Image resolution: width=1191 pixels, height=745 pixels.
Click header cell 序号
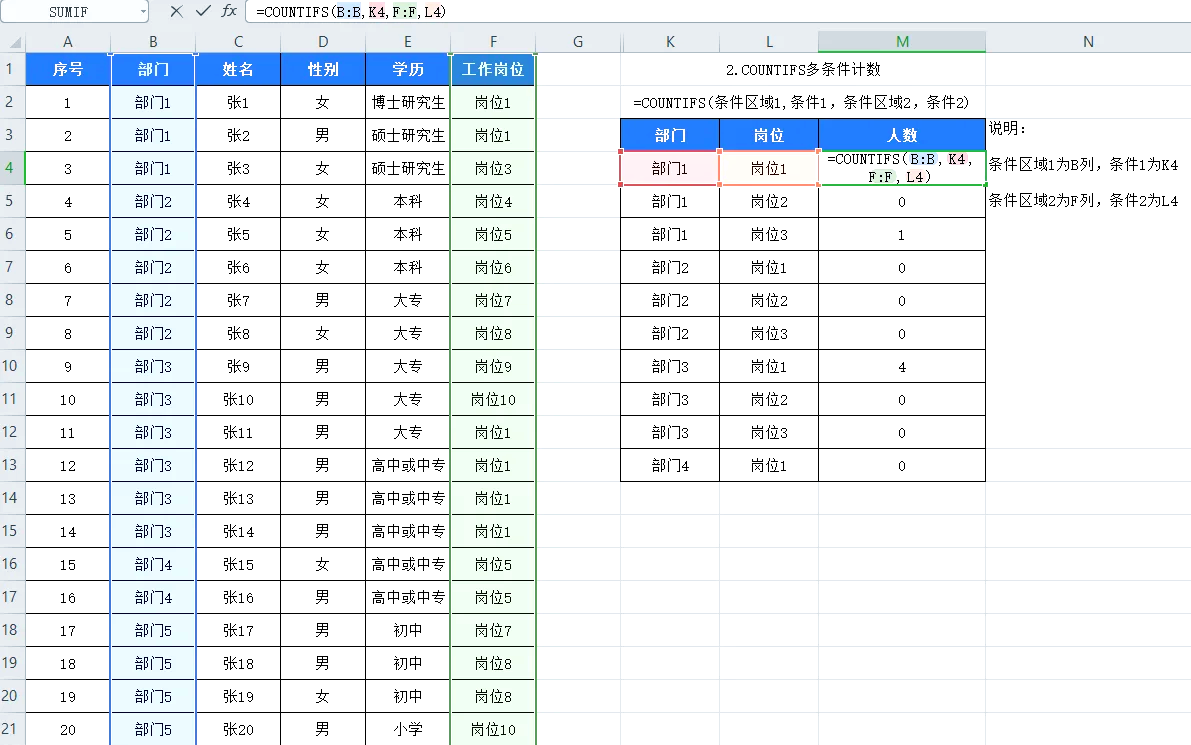point(68,69)
